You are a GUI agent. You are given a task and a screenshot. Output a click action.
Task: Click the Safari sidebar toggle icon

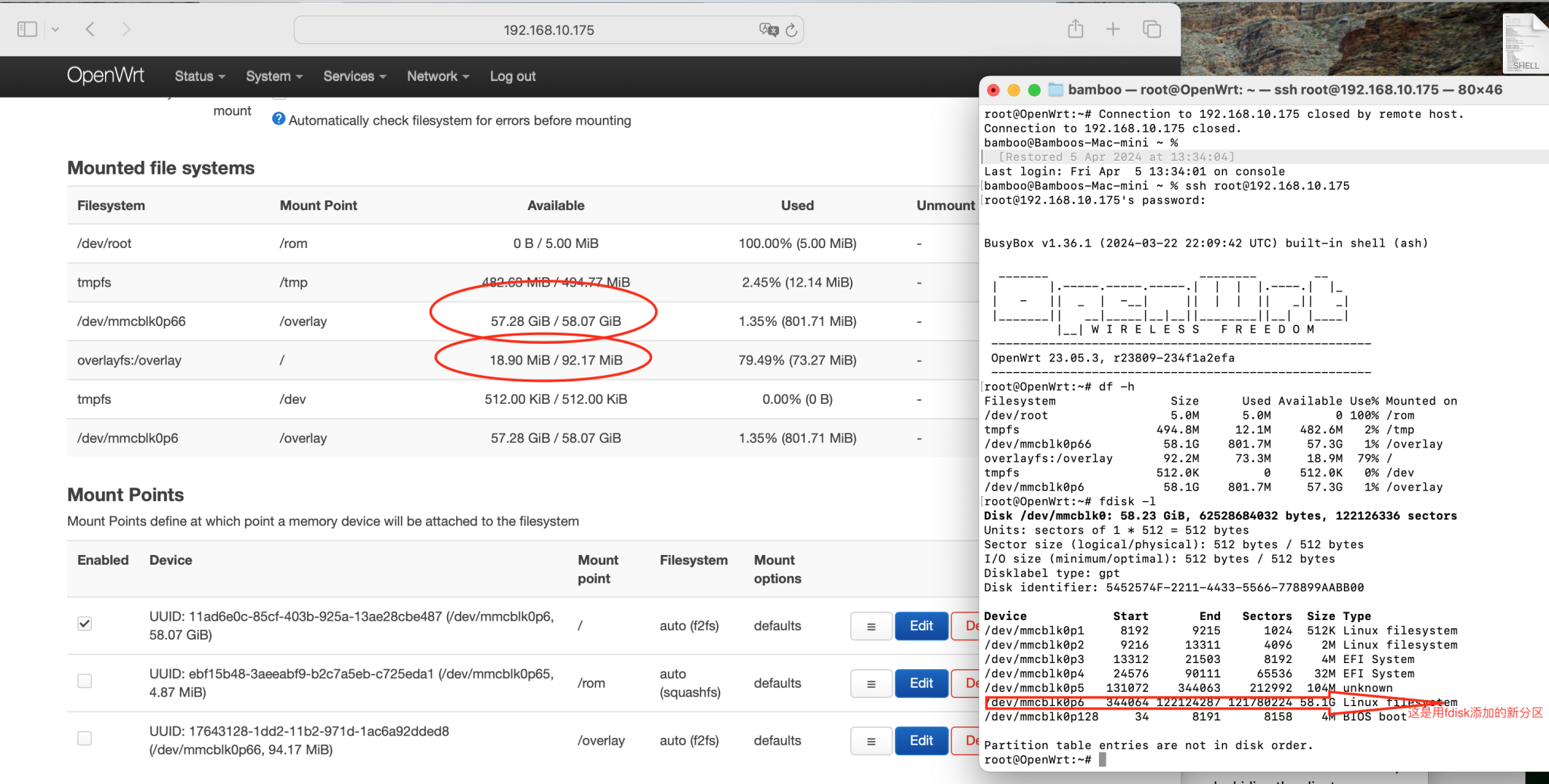[x=27, y=29]
